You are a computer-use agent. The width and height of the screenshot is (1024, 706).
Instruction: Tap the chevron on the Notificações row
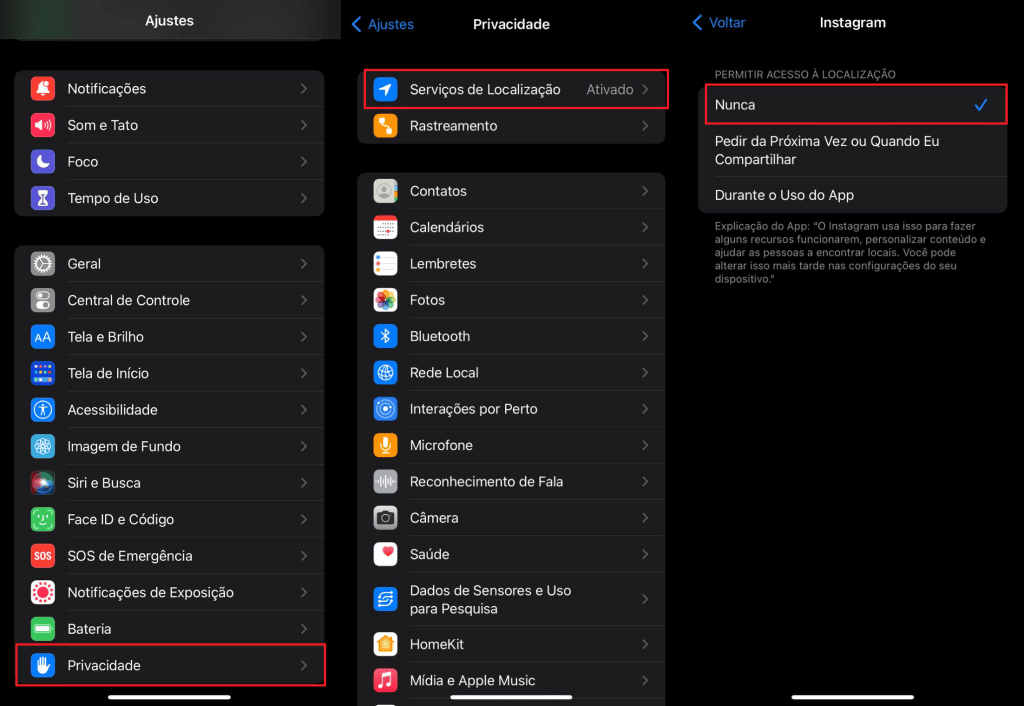(x=304, y=88)
